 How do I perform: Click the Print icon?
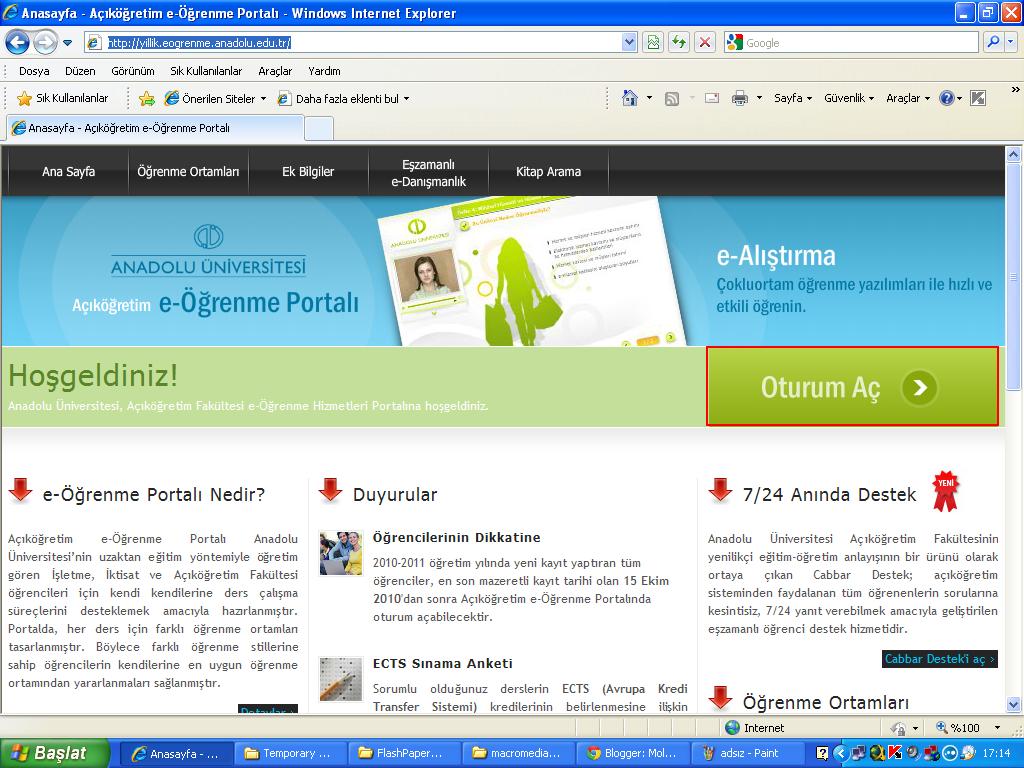pos(740,99)
